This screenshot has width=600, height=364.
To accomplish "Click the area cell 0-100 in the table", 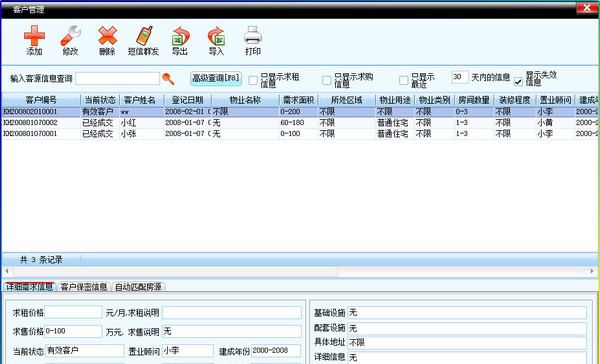I will [290, 134].
